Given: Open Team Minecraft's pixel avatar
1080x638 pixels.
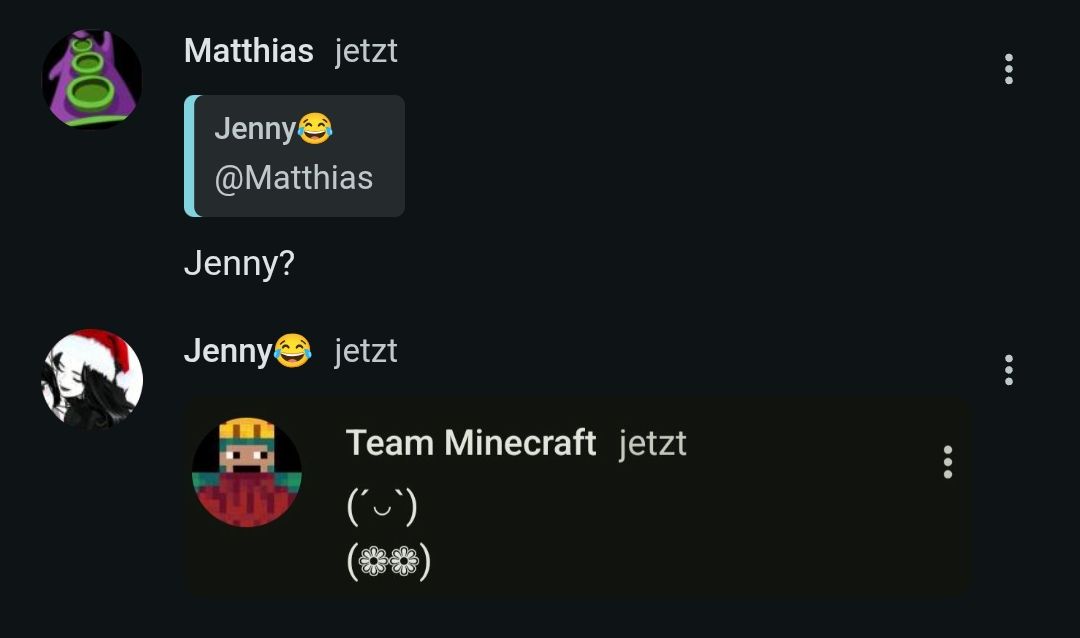Looking at the screenshot, I should (247, 472).
